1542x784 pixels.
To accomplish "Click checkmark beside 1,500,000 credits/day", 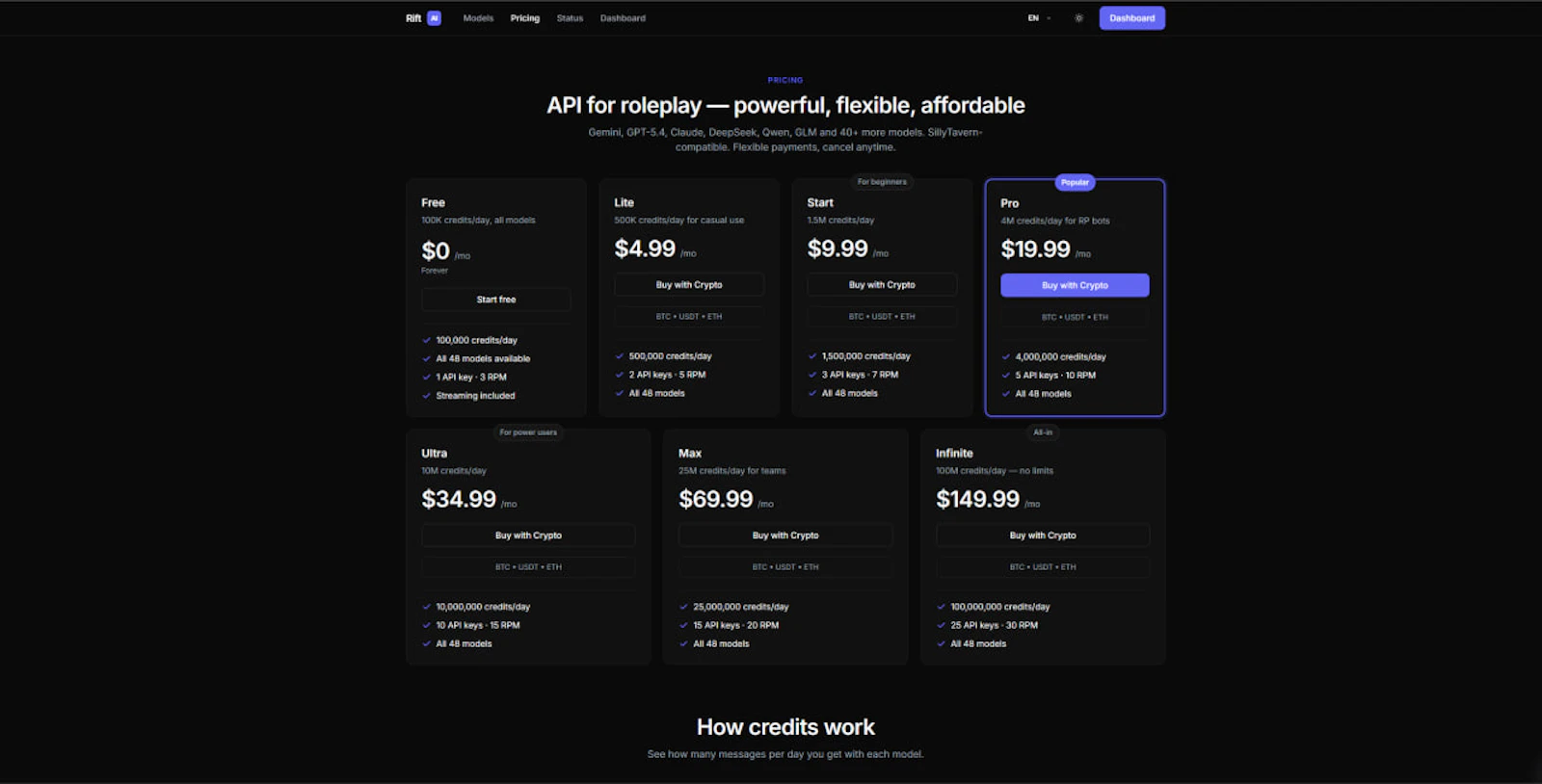I will click(x=812, y=356).
